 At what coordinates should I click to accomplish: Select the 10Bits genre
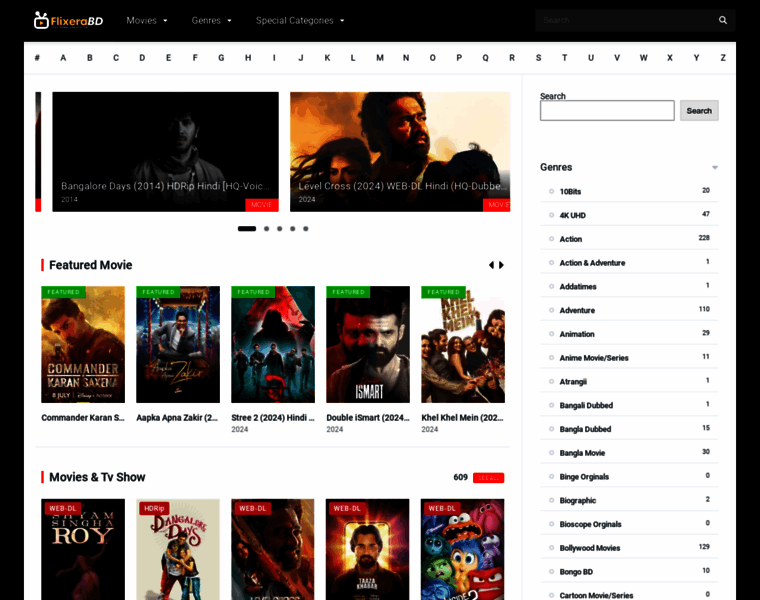(570, 191)
